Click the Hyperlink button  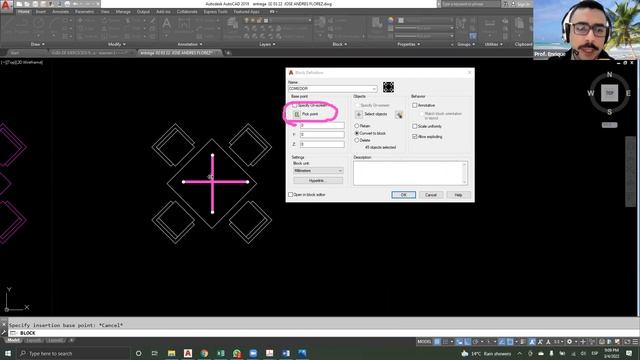(x=318, y=180)
